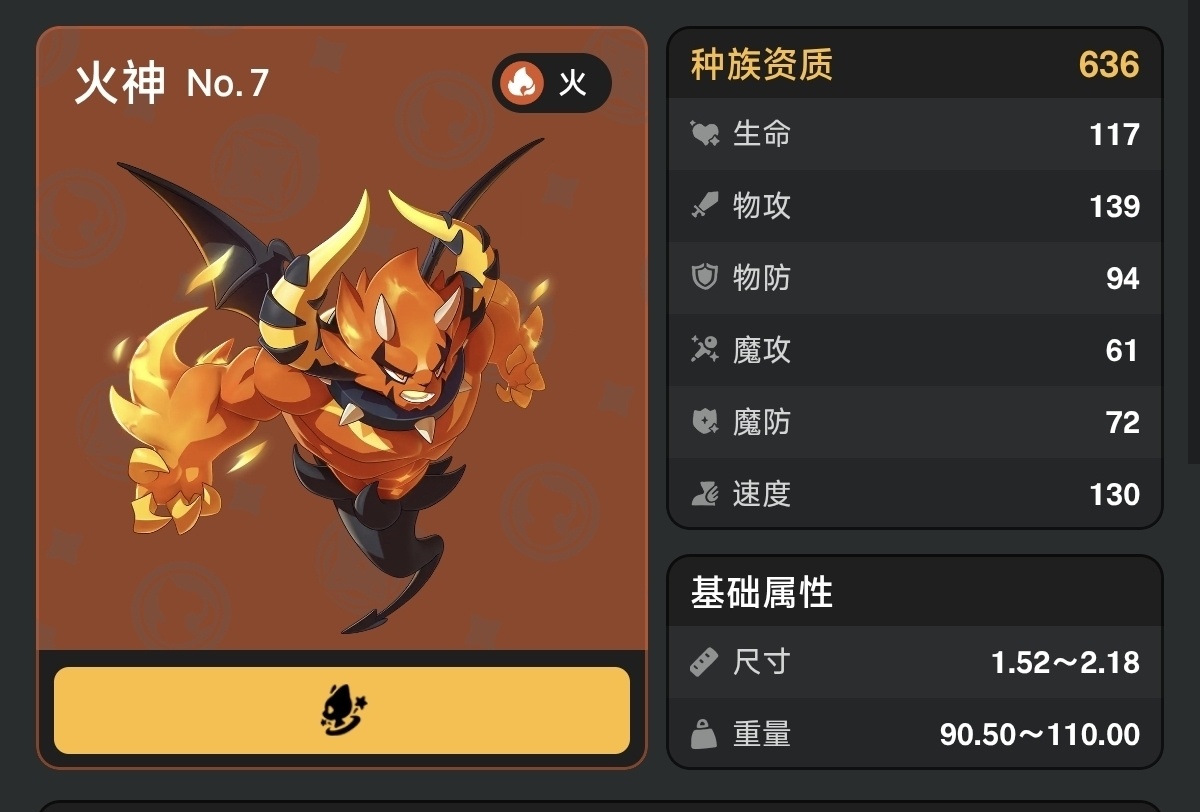The width and height of the screenshot is (1200, 812).
Task: Click the magic wand icon beside 魔攻
Action: (705, 349)
